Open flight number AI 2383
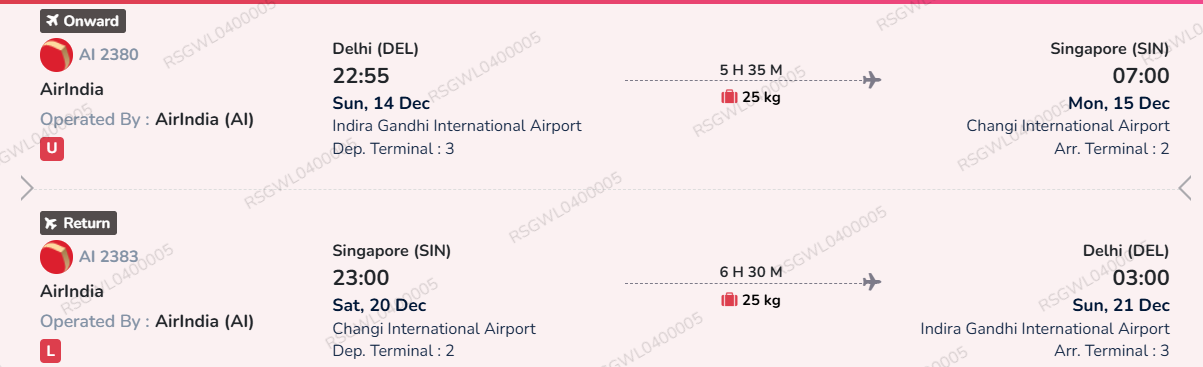 (109, 257)
